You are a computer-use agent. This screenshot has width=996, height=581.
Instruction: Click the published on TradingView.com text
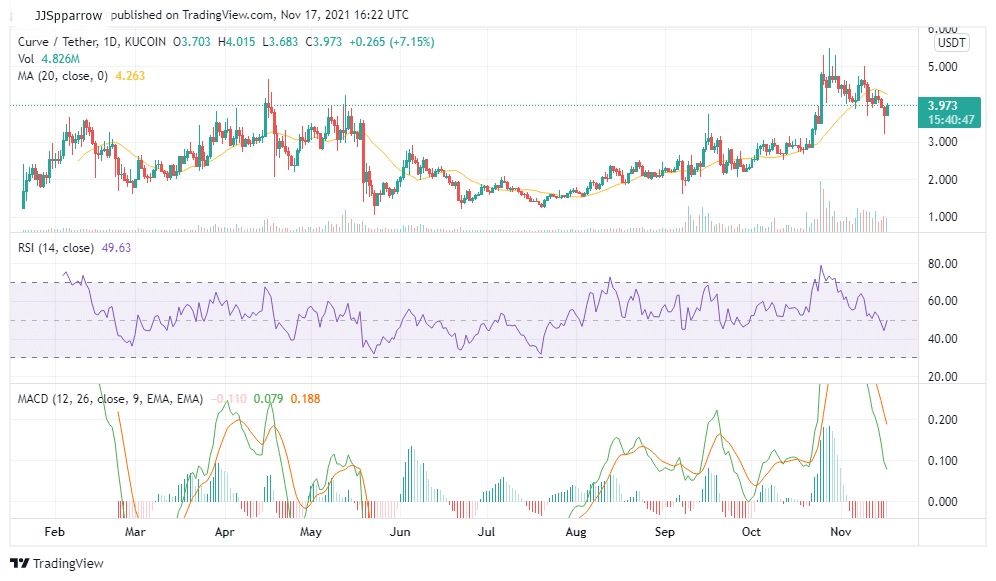[192, 15]
